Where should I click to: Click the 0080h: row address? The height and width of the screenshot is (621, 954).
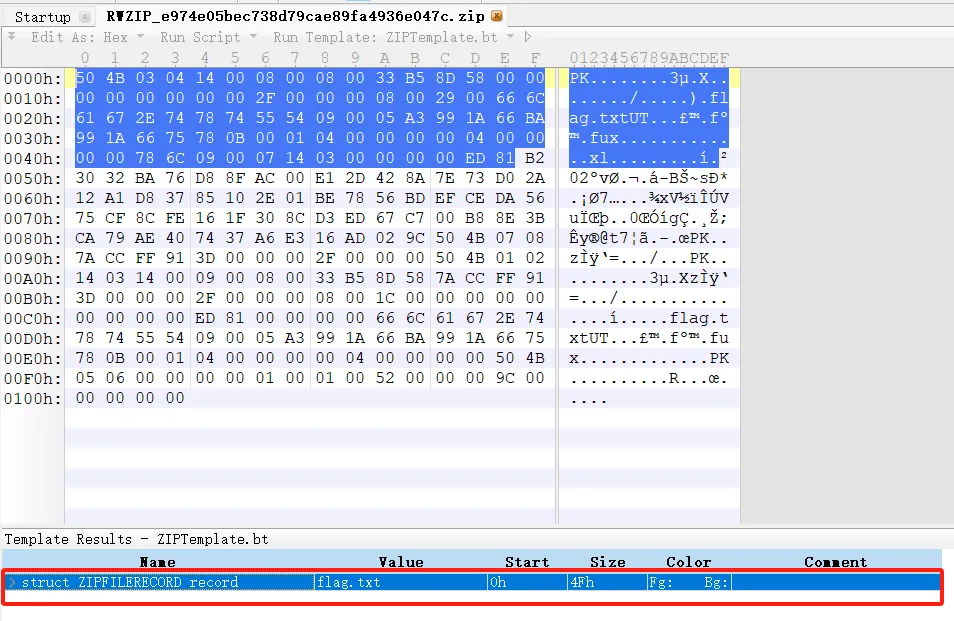32,238
